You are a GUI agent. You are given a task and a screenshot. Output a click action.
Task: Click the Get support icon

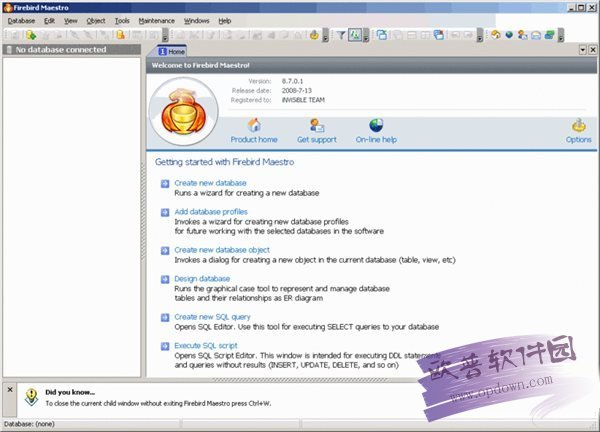(317, 125)
